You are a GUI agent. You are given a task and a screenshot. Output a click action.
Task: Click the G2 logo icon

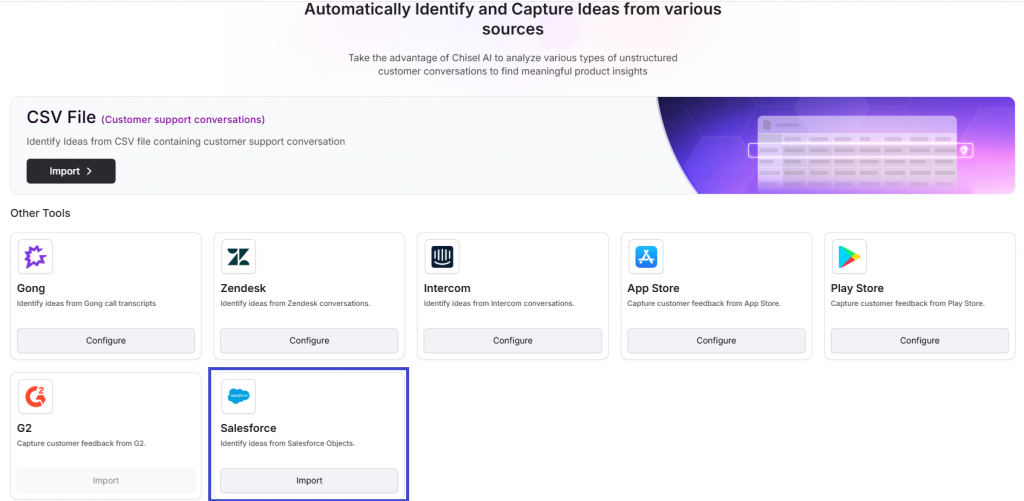point(35,396)
